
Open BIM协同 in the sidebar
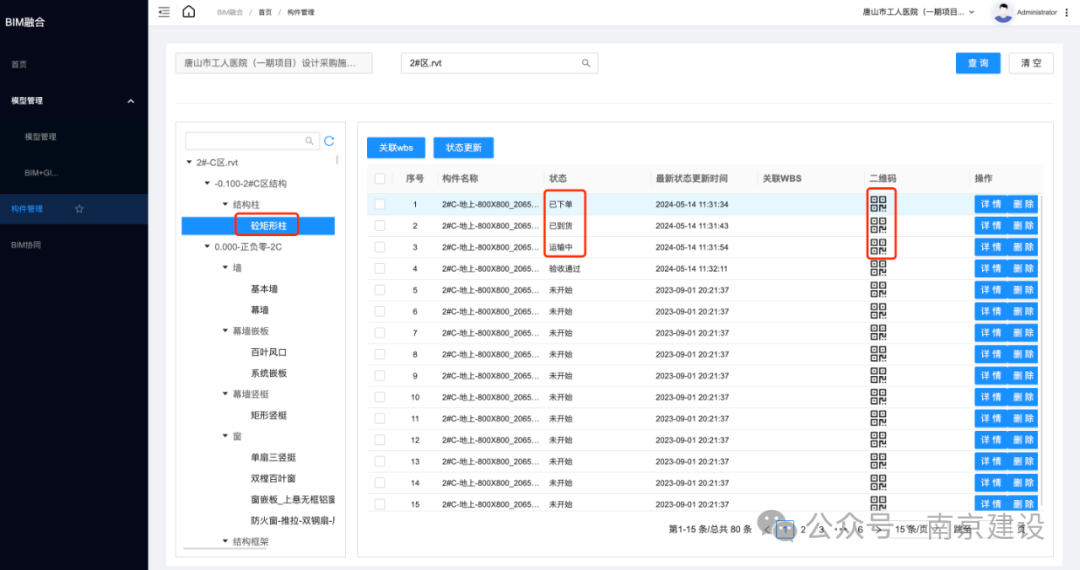pos(26,245)
